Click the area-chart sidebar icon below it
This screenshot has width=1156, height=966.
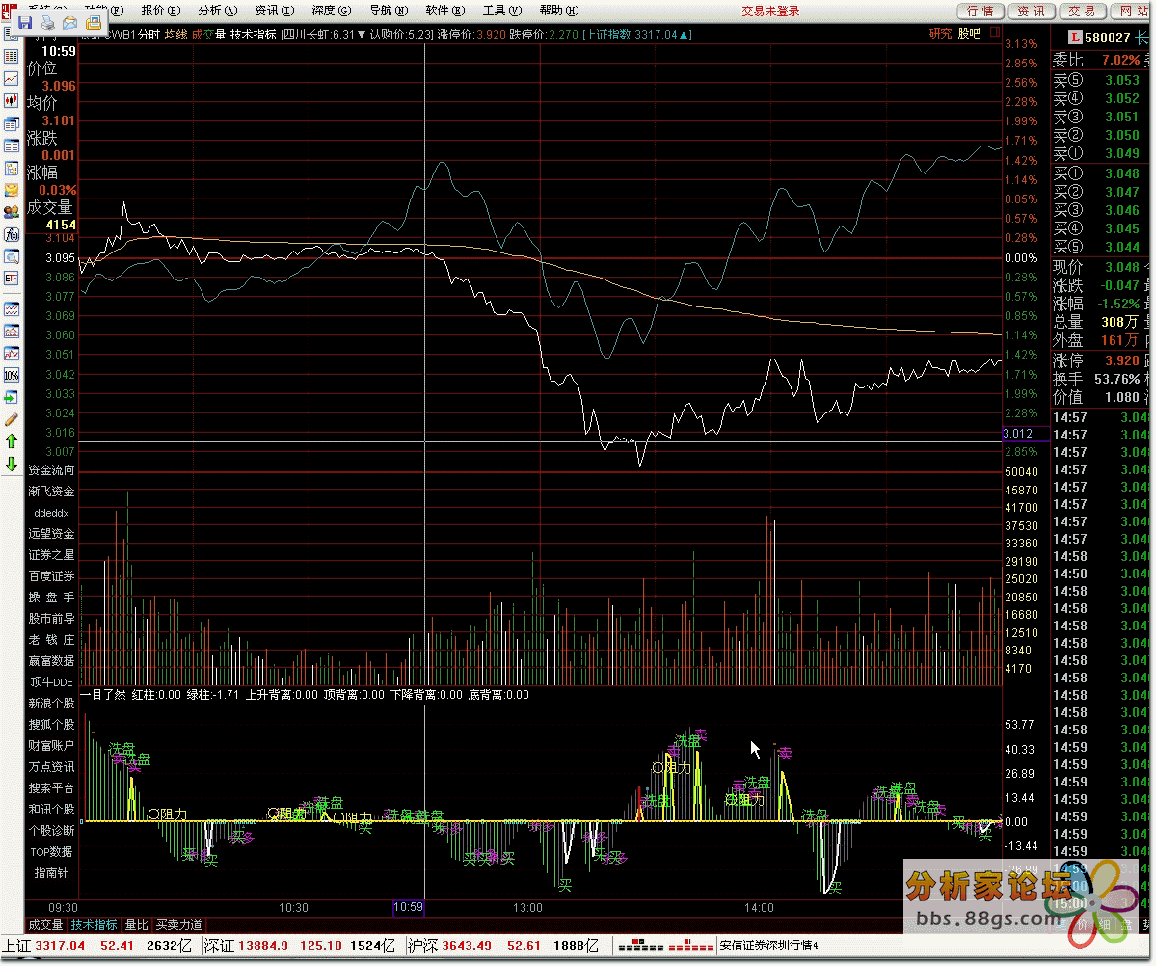coord(11,332)
